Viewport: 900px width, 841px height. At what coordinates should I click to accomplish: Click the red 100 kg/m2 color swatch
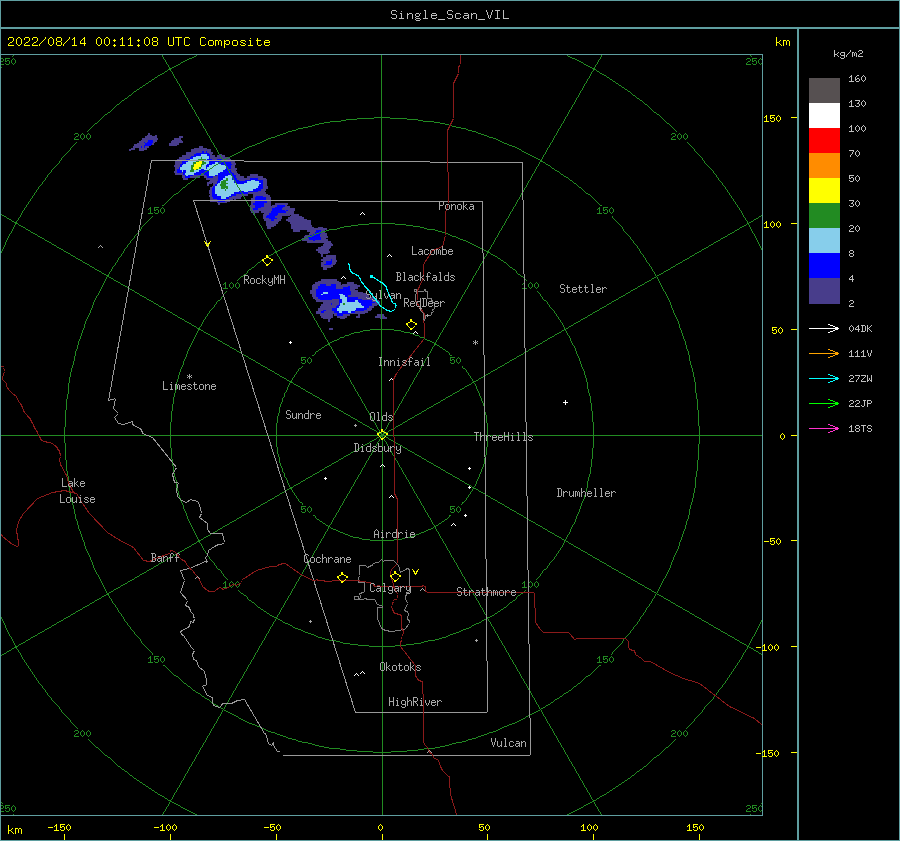[x=824, y=141]
